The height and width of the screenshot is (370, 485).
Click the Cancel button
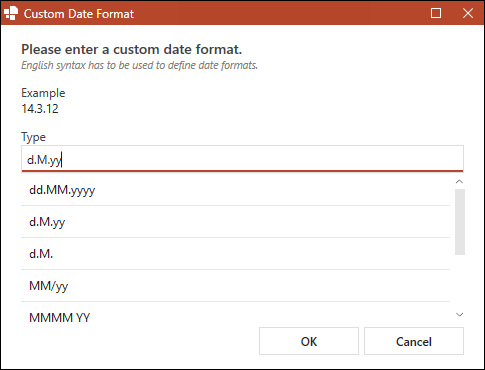(x=414, y=341)
